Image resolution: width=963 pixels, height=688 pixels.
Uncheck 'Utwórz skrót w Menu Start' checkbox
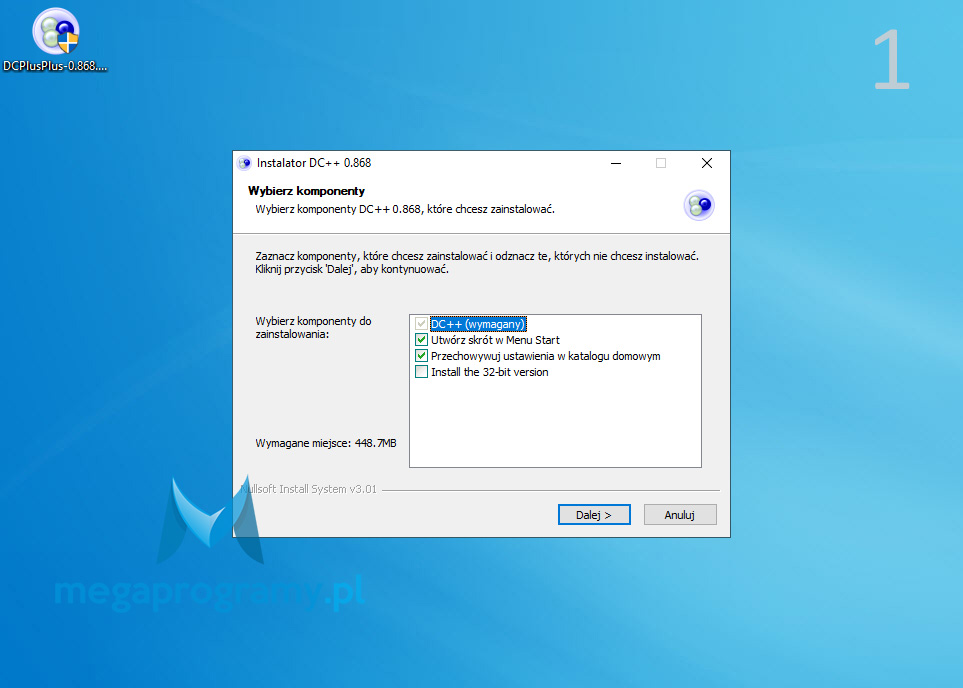[x=421, y=340]
